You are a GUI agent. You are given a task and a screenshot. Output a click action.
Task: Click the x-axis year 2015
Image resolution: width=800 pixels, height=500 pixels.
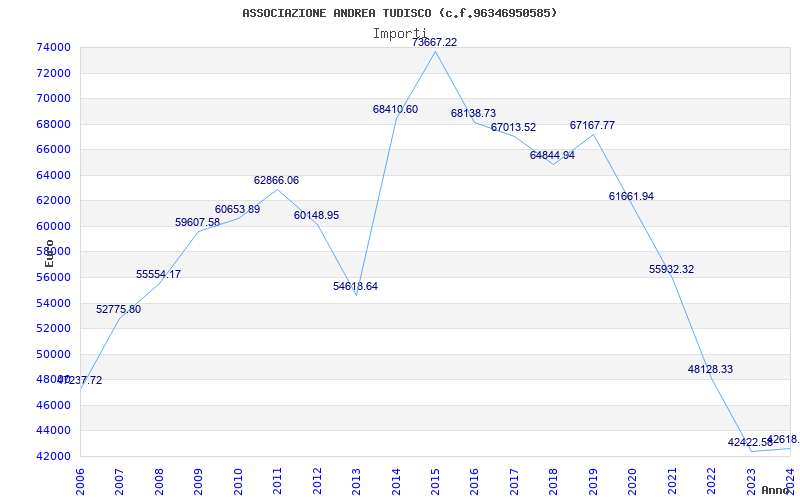pyautogui.click(x=435, y=481)
